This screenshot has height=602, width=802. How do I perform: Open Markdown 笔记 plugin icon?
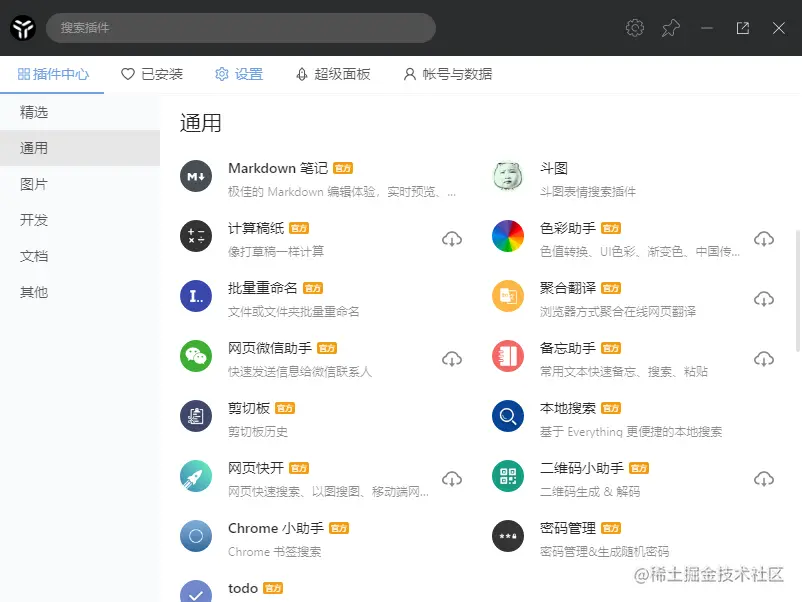(196, 176)
